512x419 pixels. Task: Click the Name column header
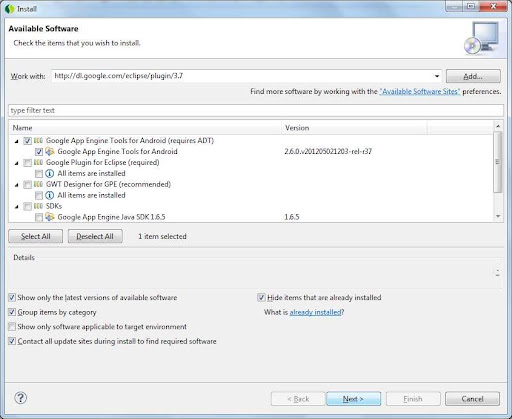pyautogui.click(x=145, y=128)
